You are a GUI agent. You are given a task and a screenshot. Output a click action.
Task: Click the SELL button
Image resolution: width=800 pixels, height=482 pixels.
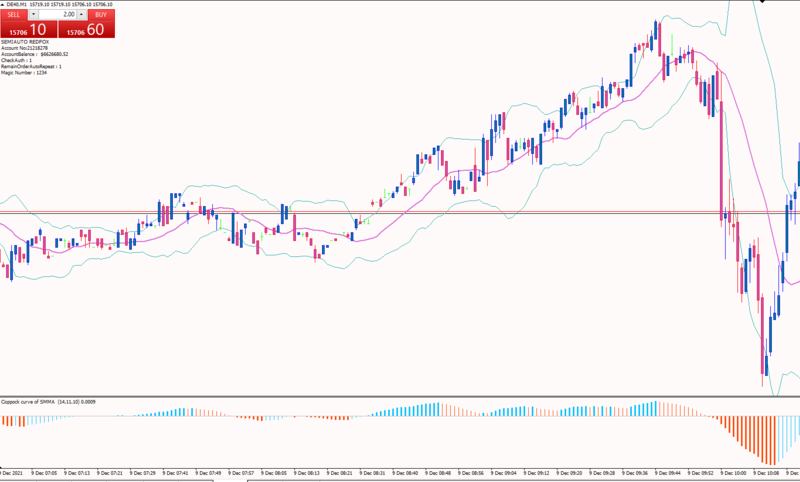pos(14,14)
